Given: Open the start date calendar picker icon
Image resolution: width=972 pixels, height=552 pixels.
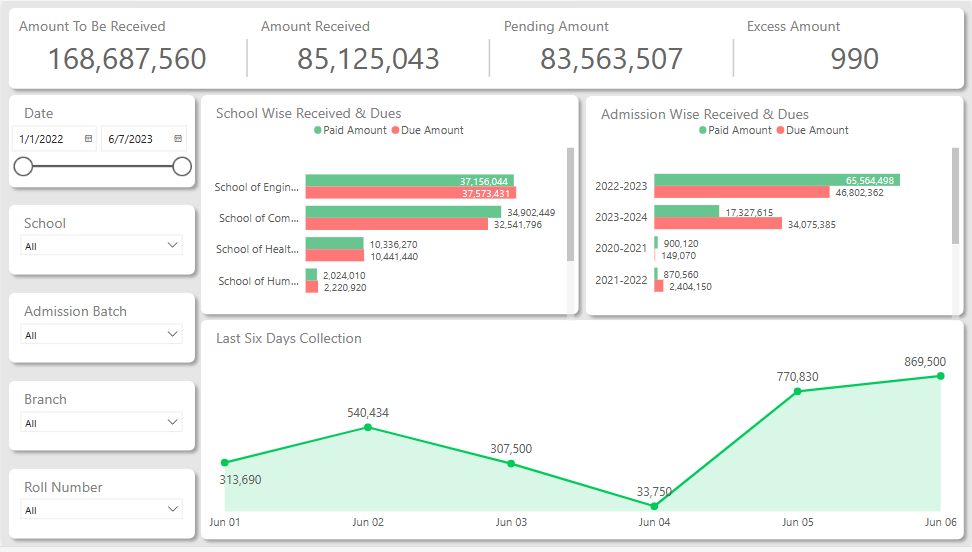Looking at the screenshot, I should [x=89, y=139].
